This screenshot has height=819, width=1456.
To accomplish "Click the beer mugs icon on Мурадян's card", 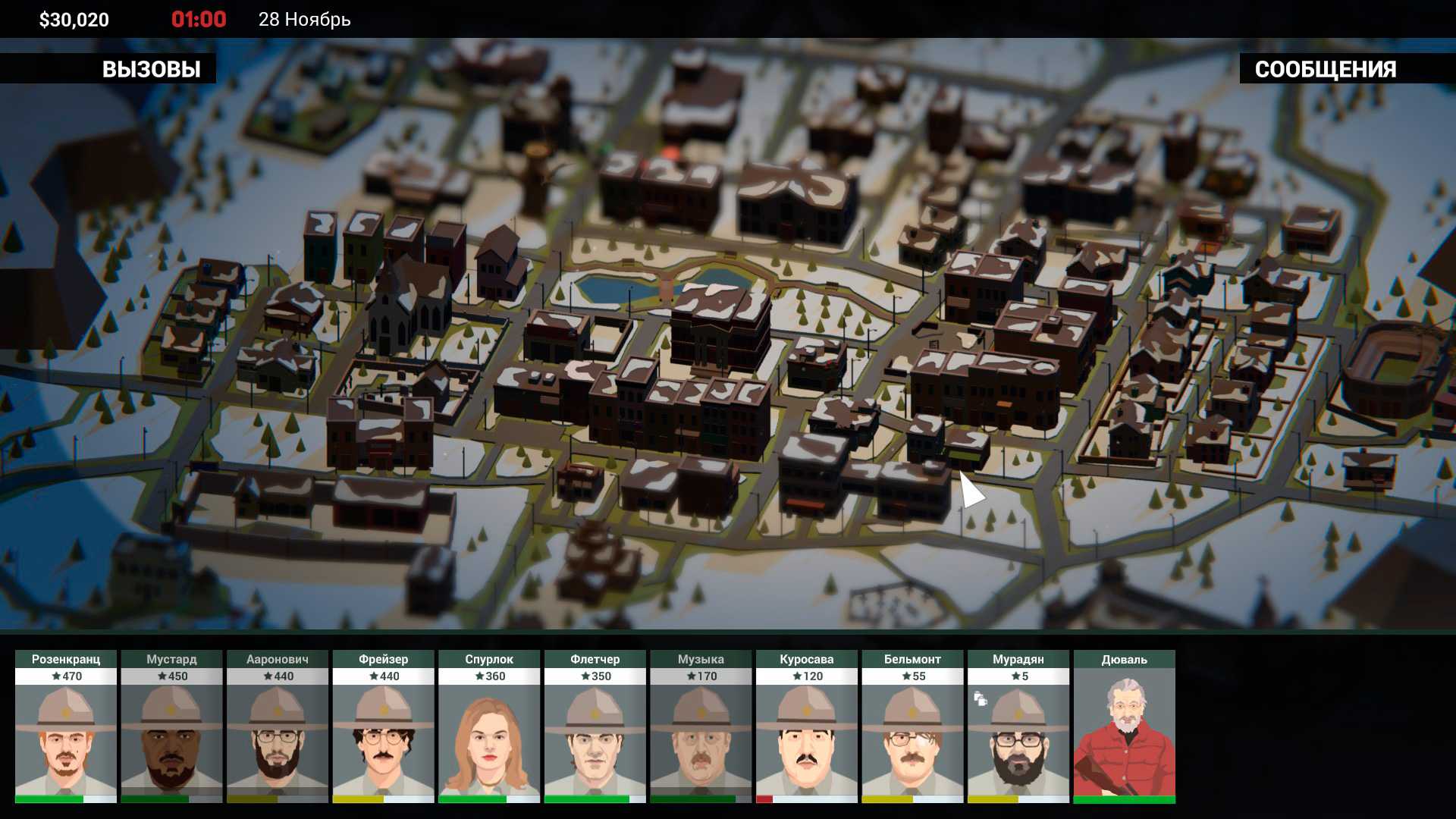I will pos(980,698).
